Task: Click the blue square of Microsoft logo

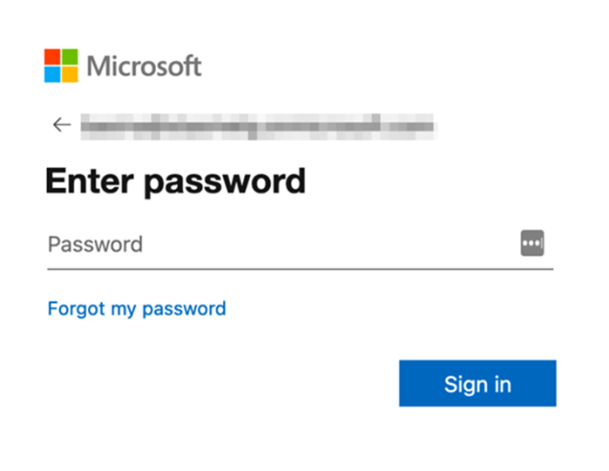Action: (52, 75)
